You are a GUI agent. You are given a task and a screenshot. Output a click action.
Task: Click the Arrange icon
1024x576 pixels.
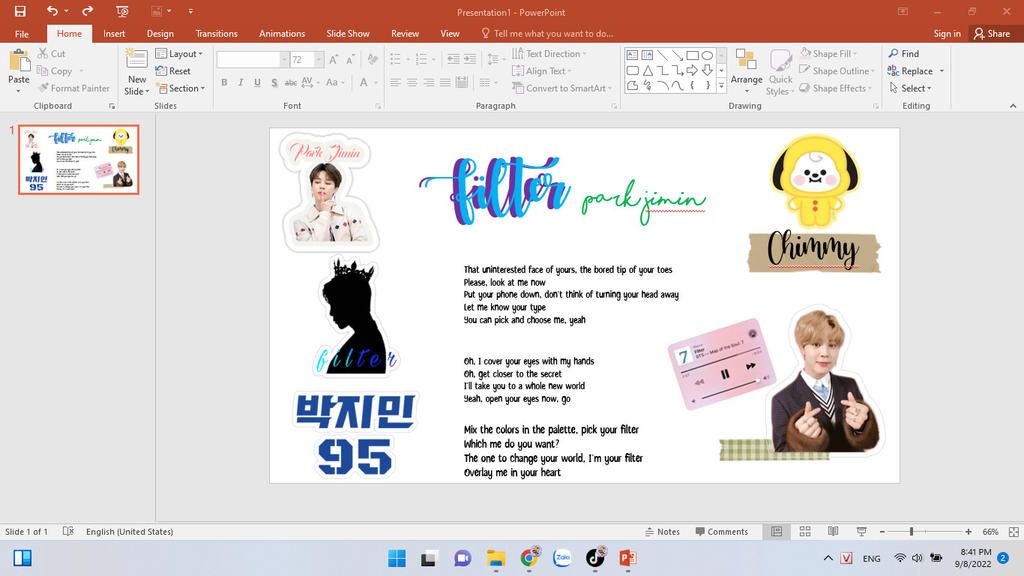tap(746, 59)
